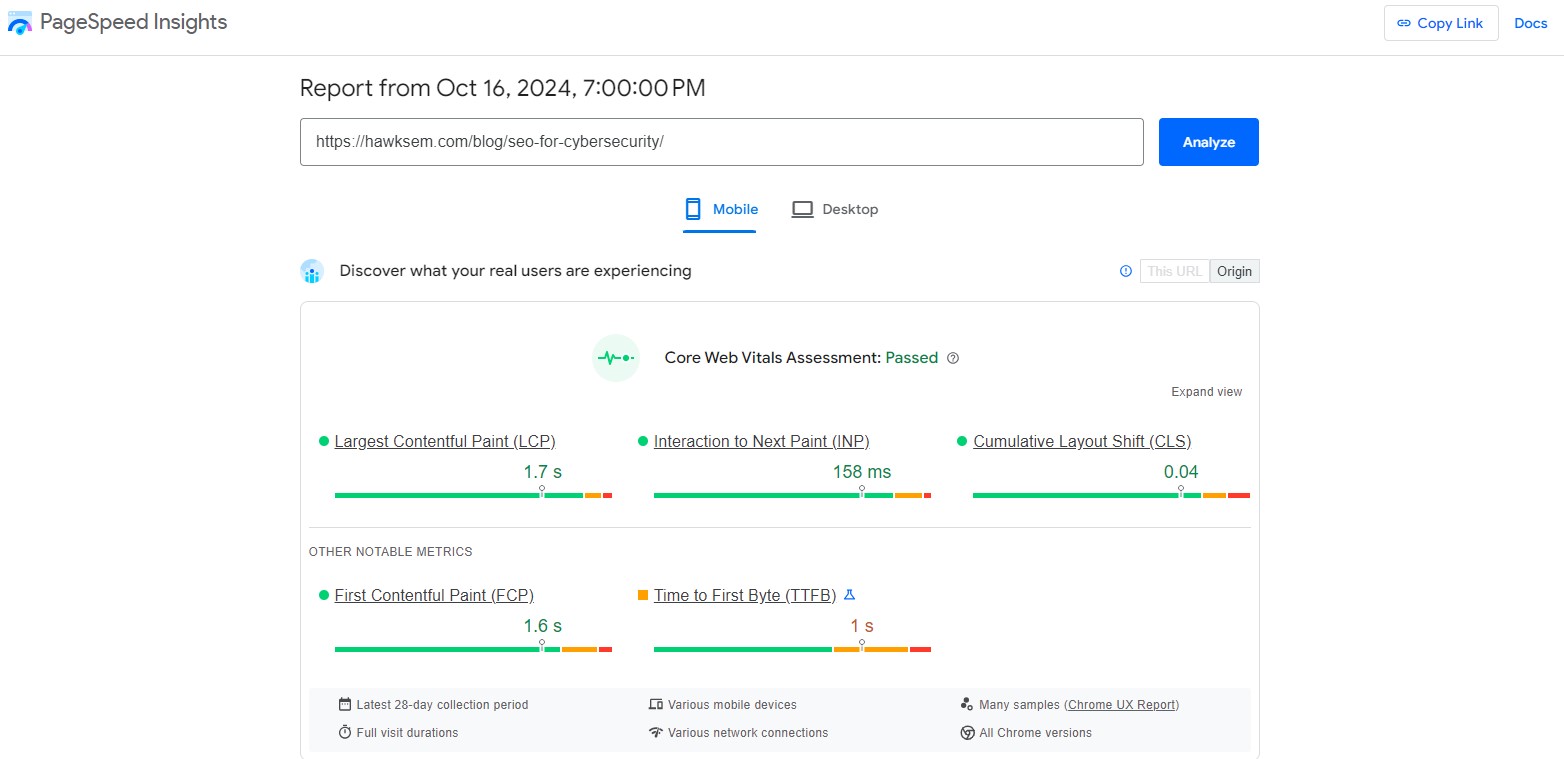Click the green dot beside LCP
The image size is (1564, 759).
(324, 441)
